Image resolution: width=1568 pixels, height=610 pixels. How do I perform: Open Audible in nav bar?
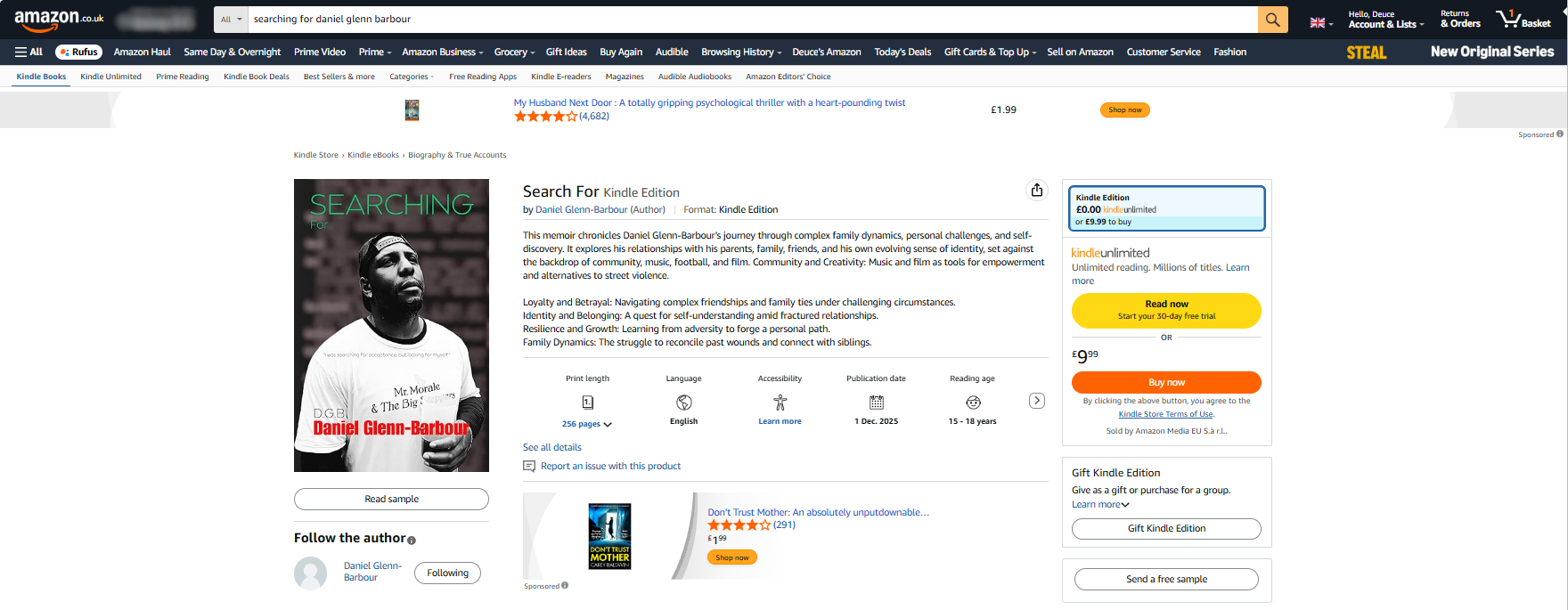[672, 52]
